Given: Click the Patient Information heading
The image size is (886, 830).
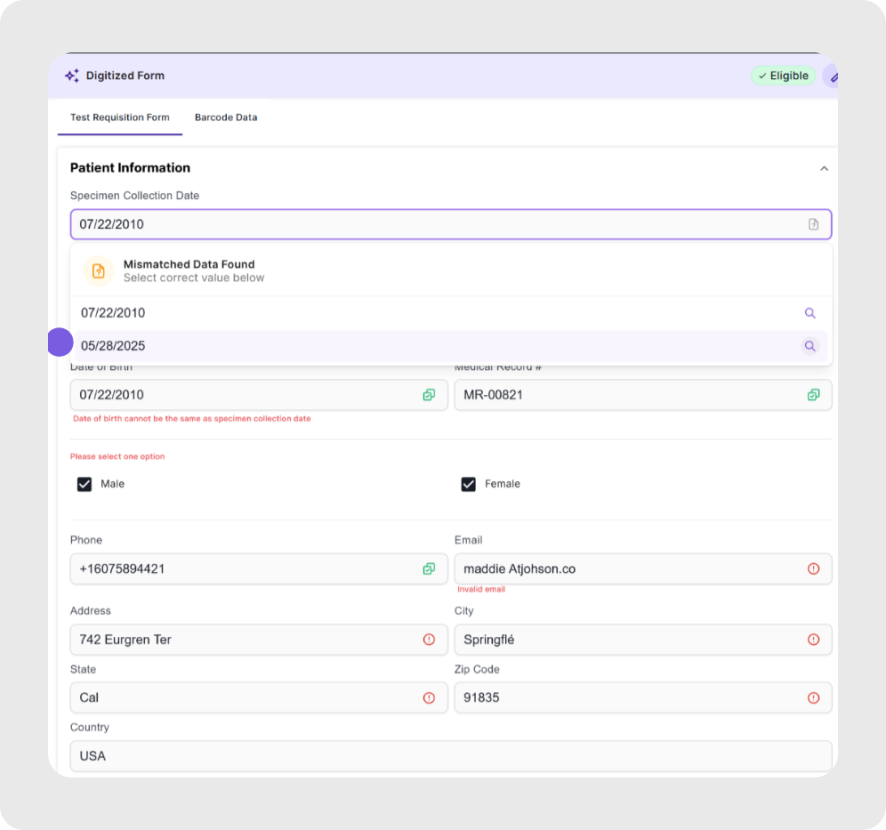Looking at the screenshot, I should (x=130, y=168).
